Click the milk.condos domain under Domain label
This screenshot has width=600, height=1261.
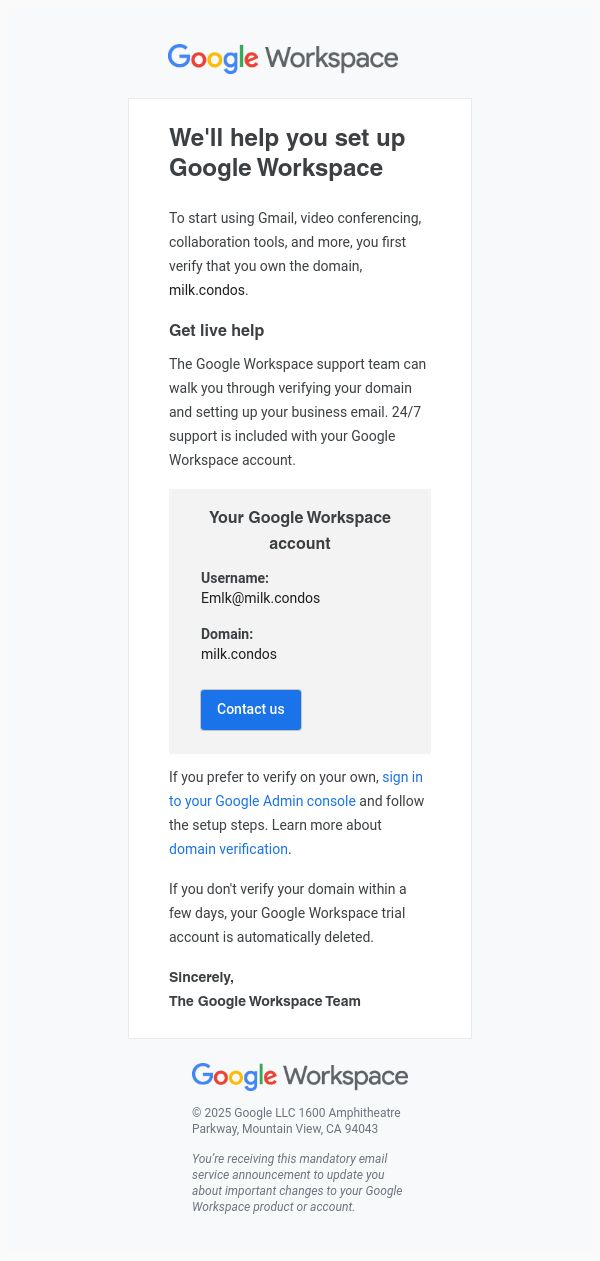pos(239,654)
